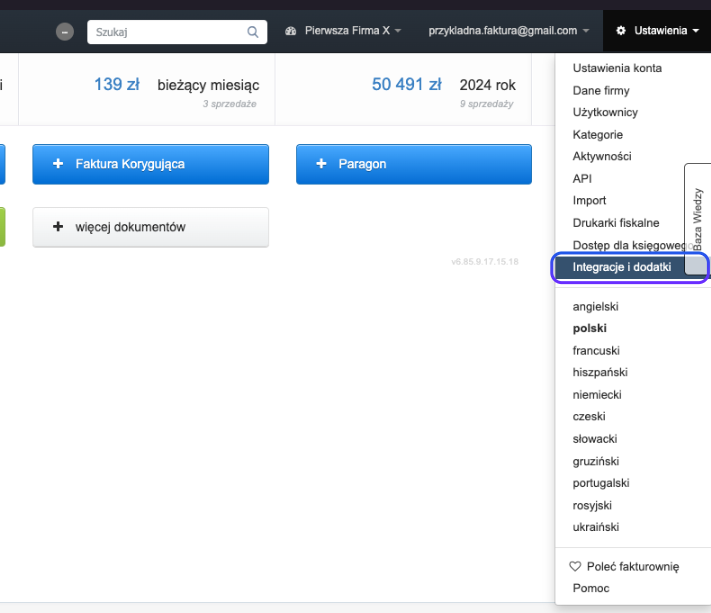Click the heart icon beside Poleć fakturownię
This screenshot has height=613, width=711.
coord(575,566)
